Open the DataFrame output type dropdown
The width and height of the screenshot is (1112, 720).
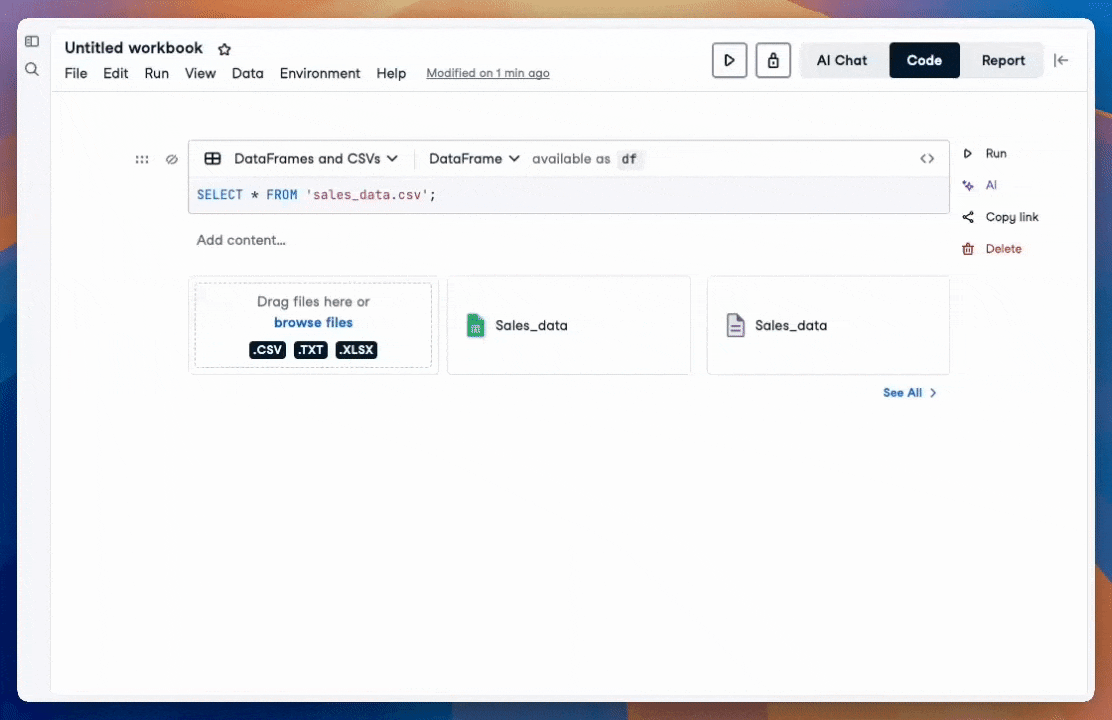coord(474,159)
